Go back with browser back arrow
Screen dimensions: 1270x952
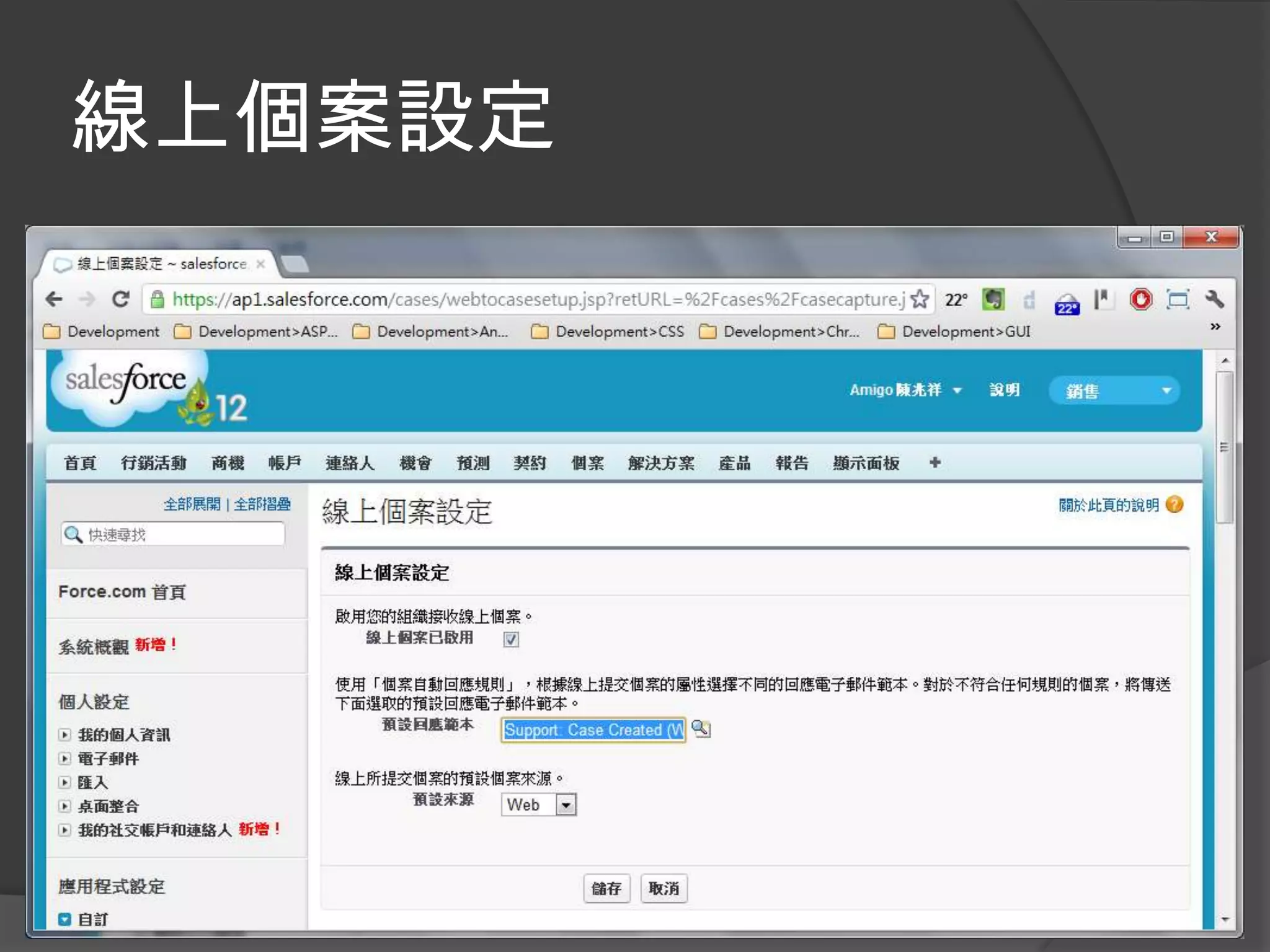pyautogui.click(x=55, y=300)
